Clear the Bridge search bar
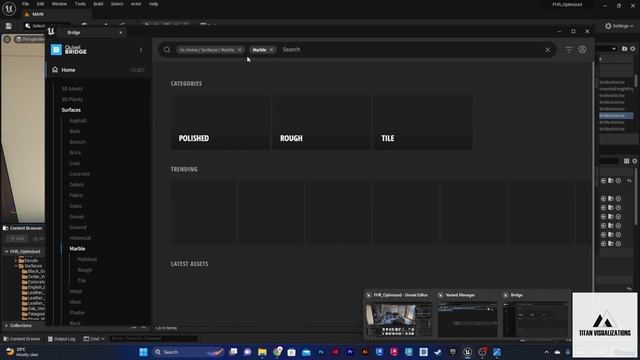 coord(547,50)
